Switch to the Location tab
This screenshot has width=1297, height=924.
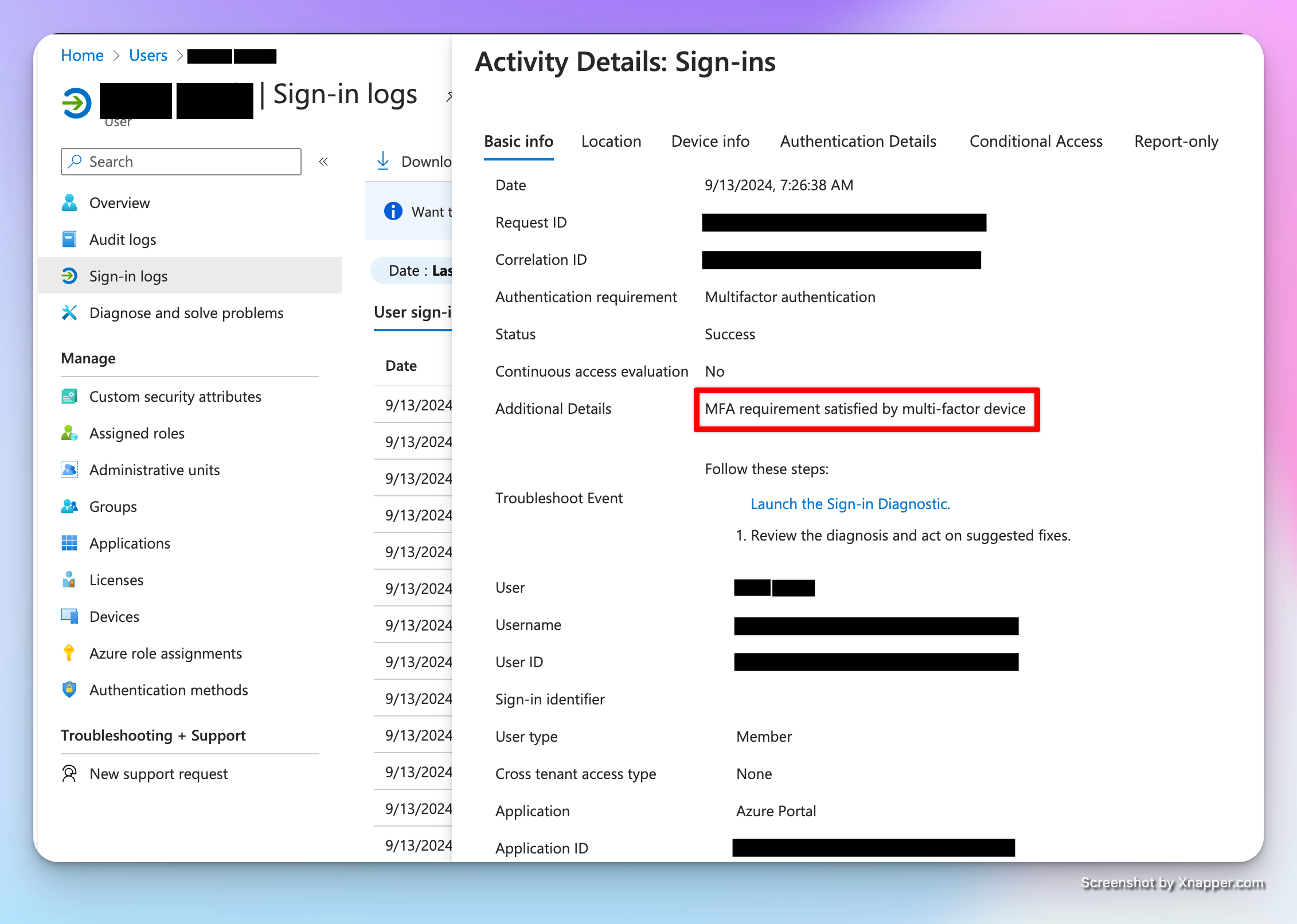pyautogui.click(x=611, y=142)
